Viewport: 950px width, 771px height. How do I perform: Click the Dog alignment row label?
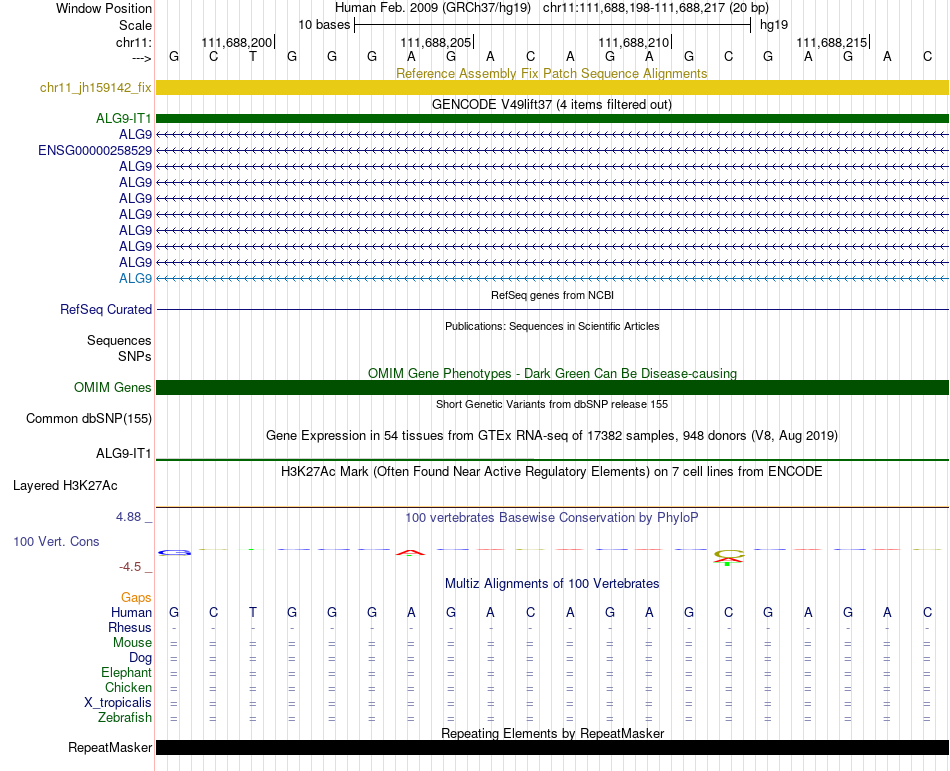click(x=140, y=658)
